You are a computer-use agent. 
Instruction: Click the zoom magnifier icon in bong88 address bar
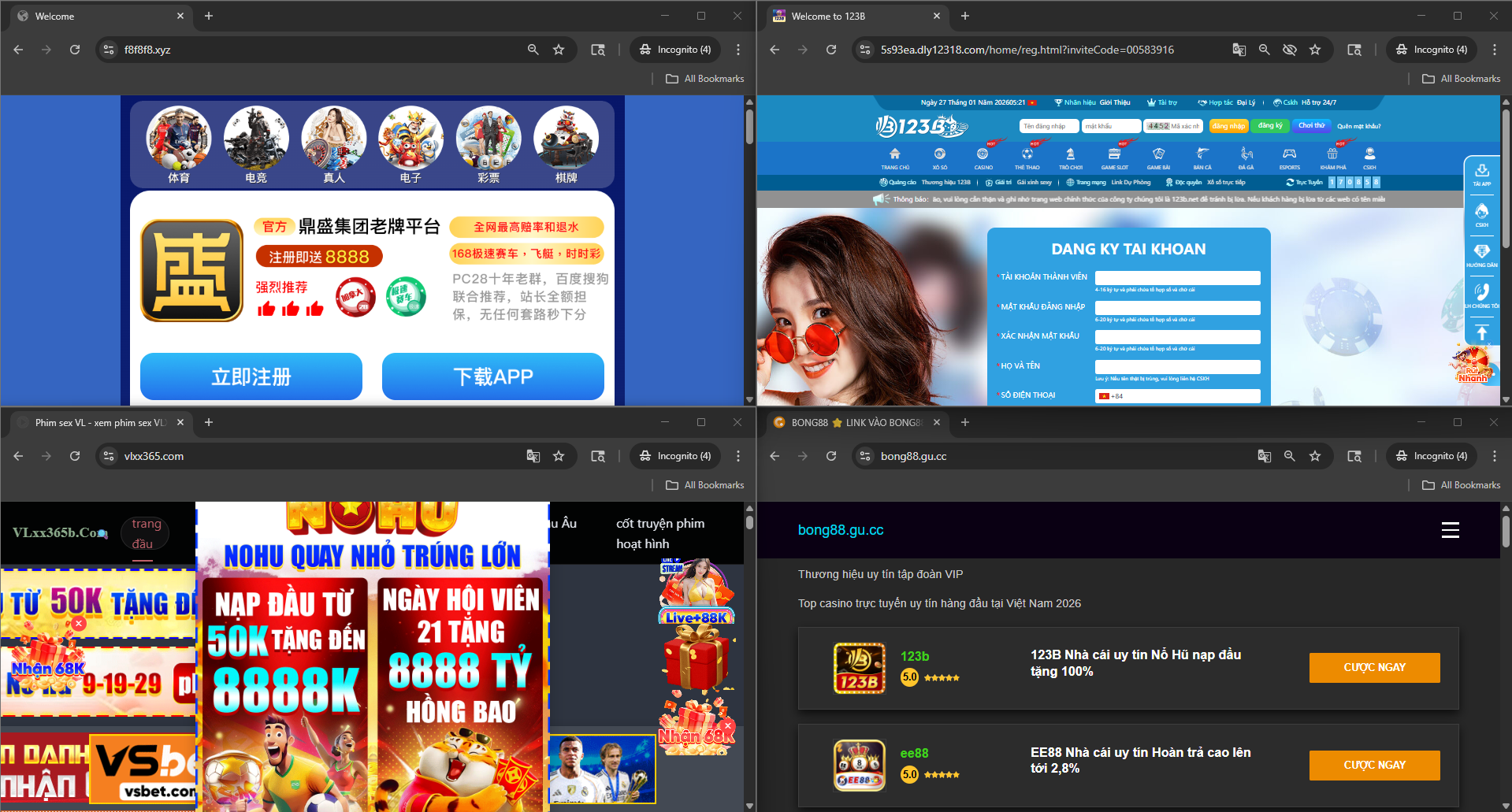click(x=1290, y=456)
